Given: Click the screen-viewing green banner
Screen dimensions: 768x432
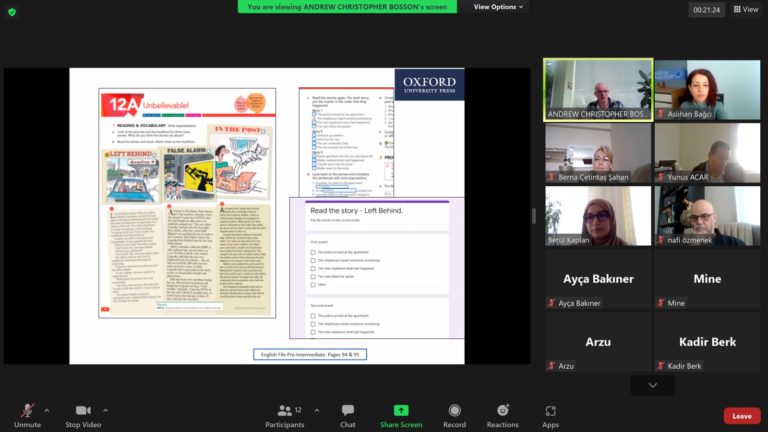Looking at the screenshot, I should (x=347, y=7).
